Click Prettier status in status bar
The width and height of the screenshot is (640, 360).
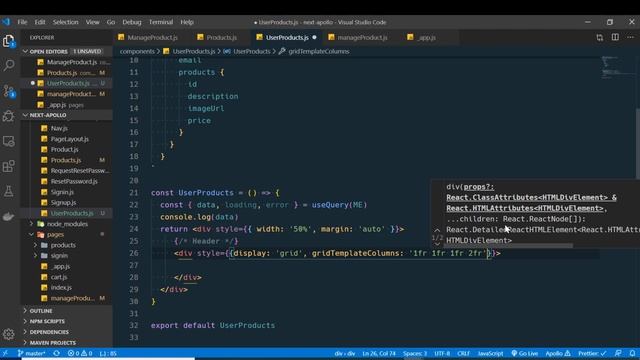point(592,353)
